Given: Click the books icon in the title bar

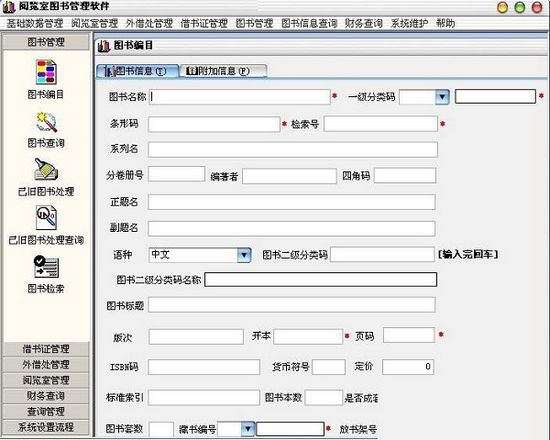Looking at the screenshot, I should click(9, 7).
